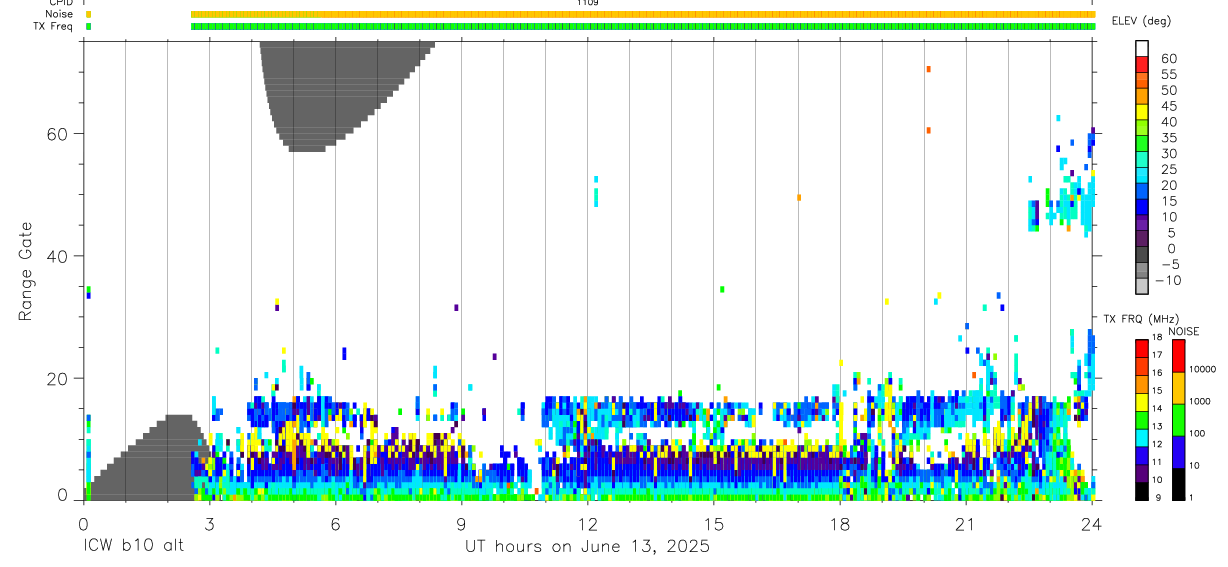Click the x-axis tick label '9'

[x=461, y=524]
